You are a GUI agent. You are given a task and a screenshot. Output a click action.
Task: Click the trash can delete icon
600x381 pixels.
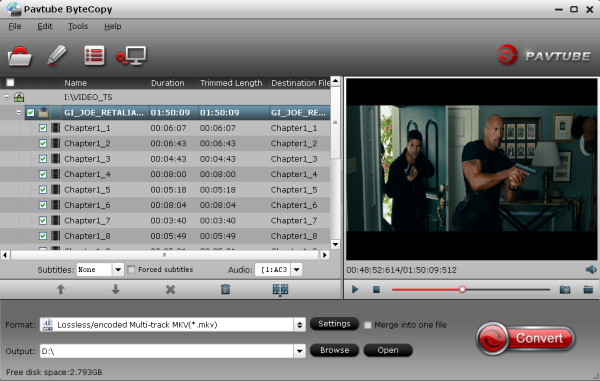pos(225,289)
